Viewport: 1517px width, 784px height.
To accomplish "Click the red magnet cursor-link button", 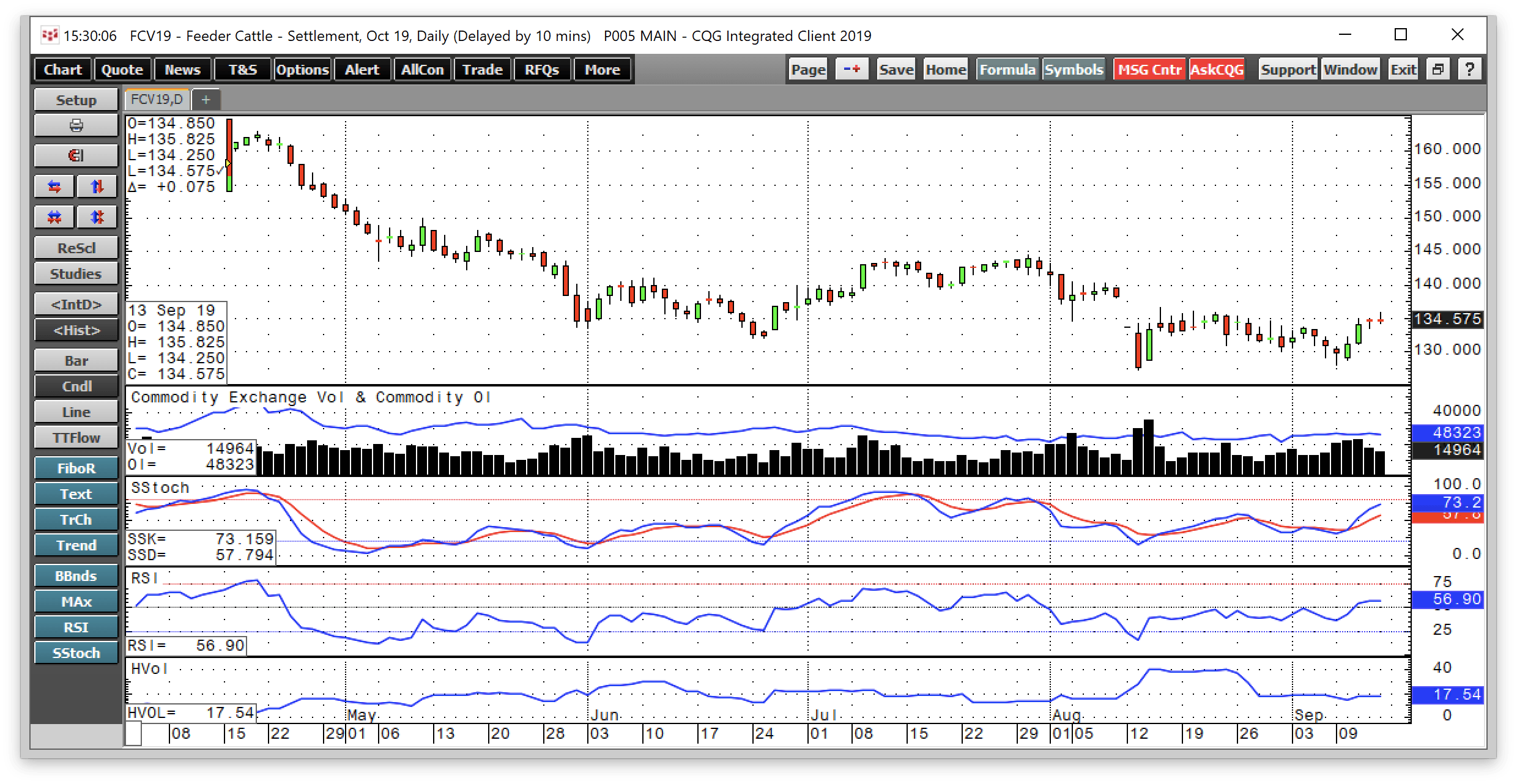I will [x=76, y=155].
